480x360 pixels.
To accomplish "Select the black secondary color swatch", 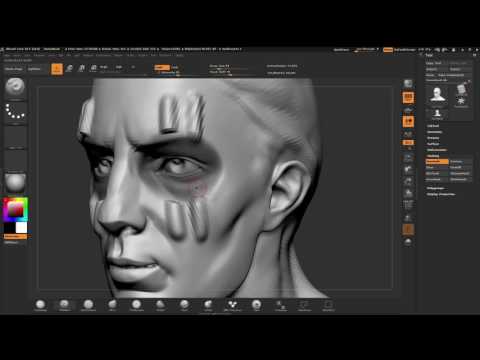I will point(10,228).
